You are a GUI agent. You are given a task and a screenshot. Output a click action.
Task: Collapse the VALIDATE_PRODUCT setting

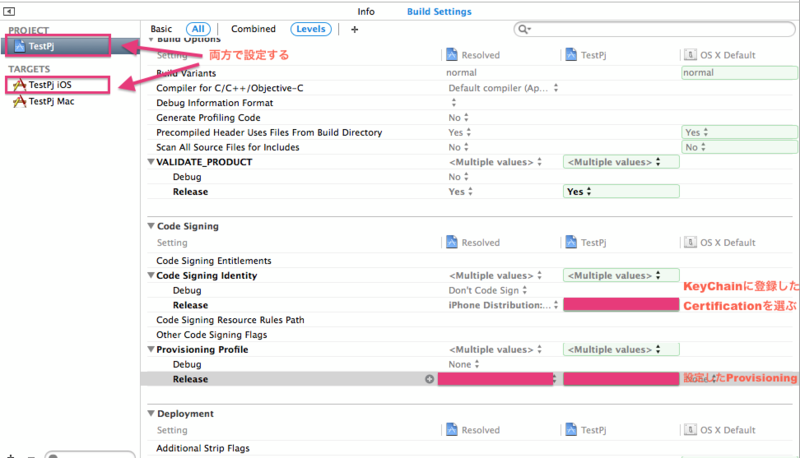pos(151,162)
